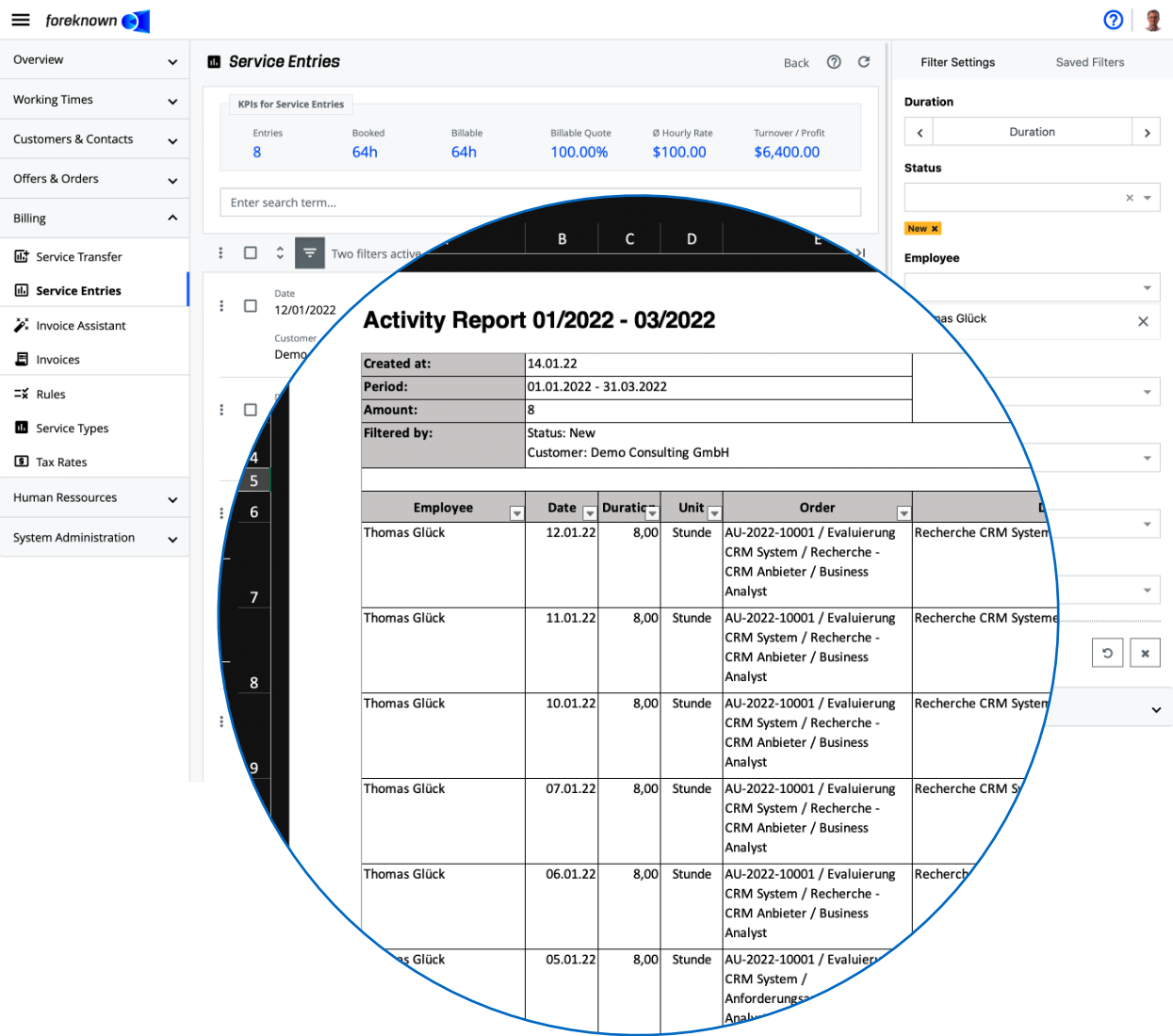The image size is (1173, 1036).
Task: Open the Status dropdown
Action: (1148, 198)
